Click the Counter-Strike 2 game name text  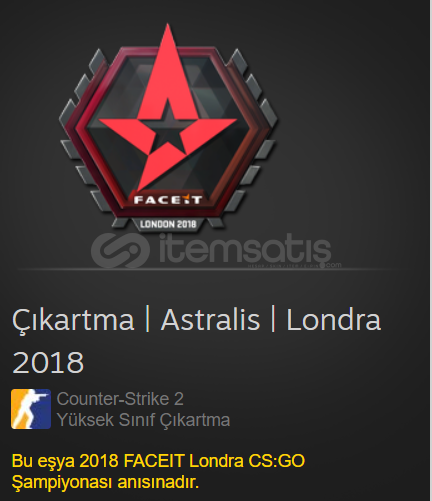(120, 399)
